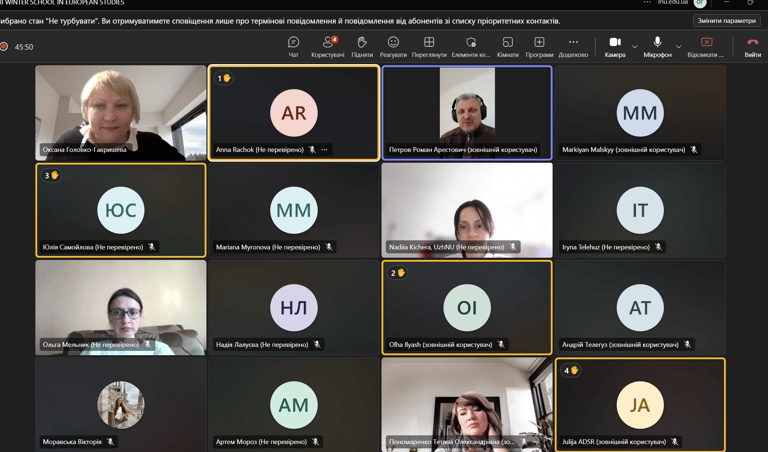Click the red recording indicator
Image resolution: width=768 pixels, height=452 pixels.
pos(5,47)
